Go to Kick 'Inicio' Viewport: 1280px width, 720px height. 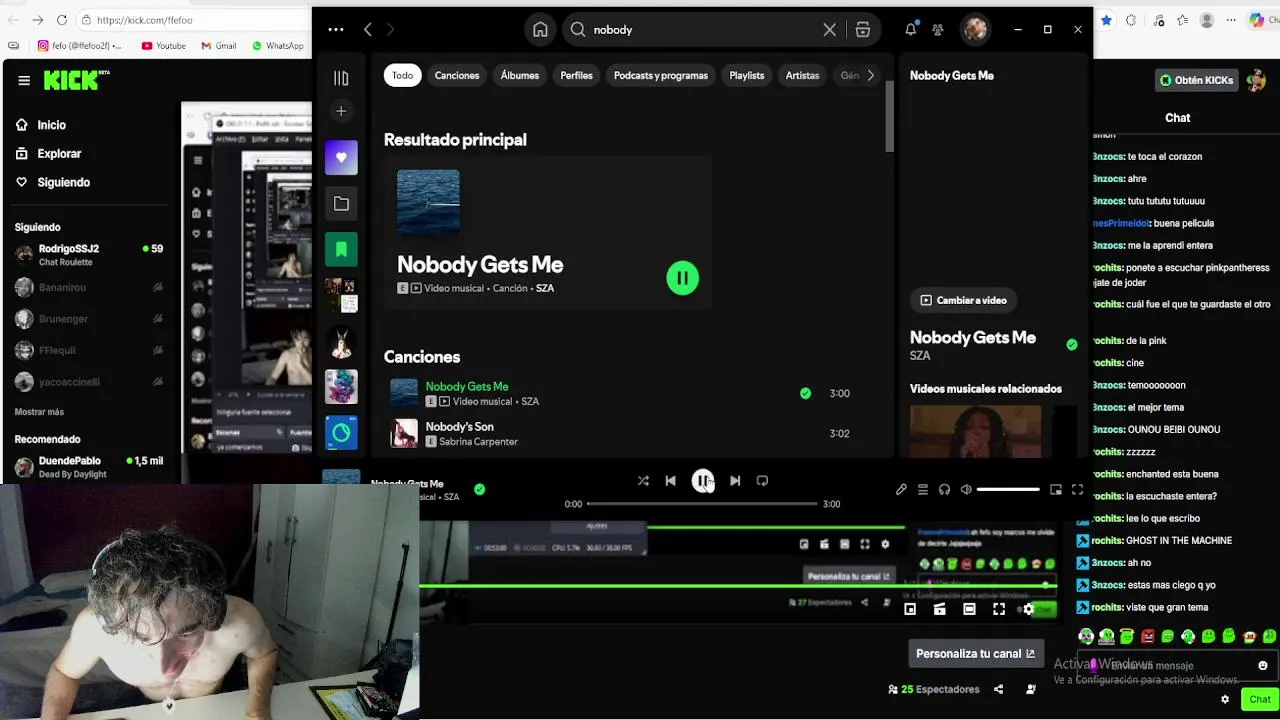point(40,125)
